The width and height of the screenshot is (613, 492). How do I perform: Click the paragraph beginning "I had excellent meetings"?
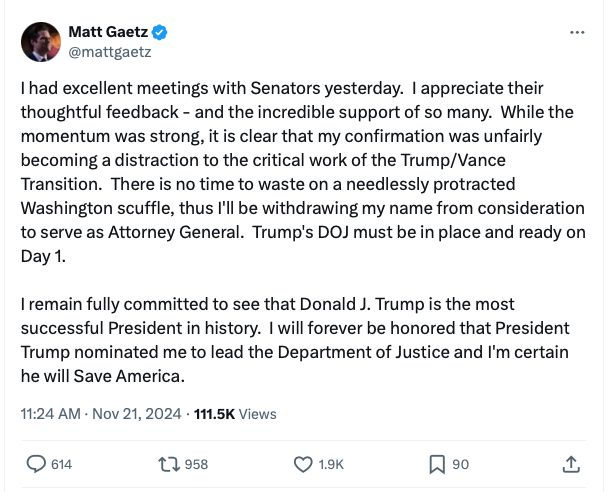click(303, 172)
